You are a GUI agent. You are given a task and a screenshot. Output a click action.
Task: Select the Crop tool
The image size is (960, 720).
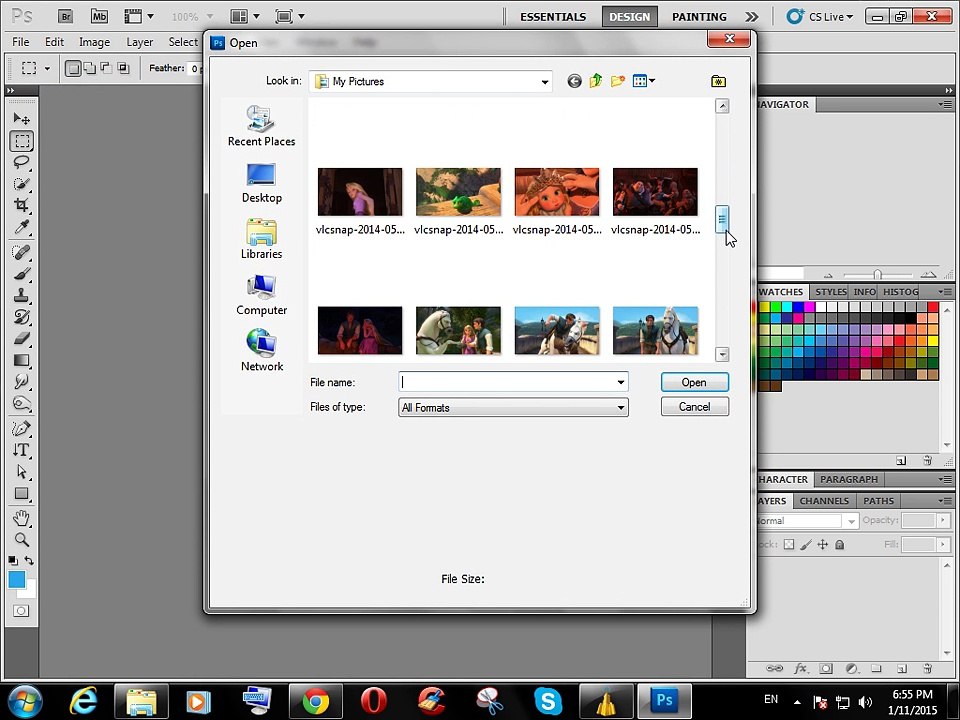(x=21, y=205)
